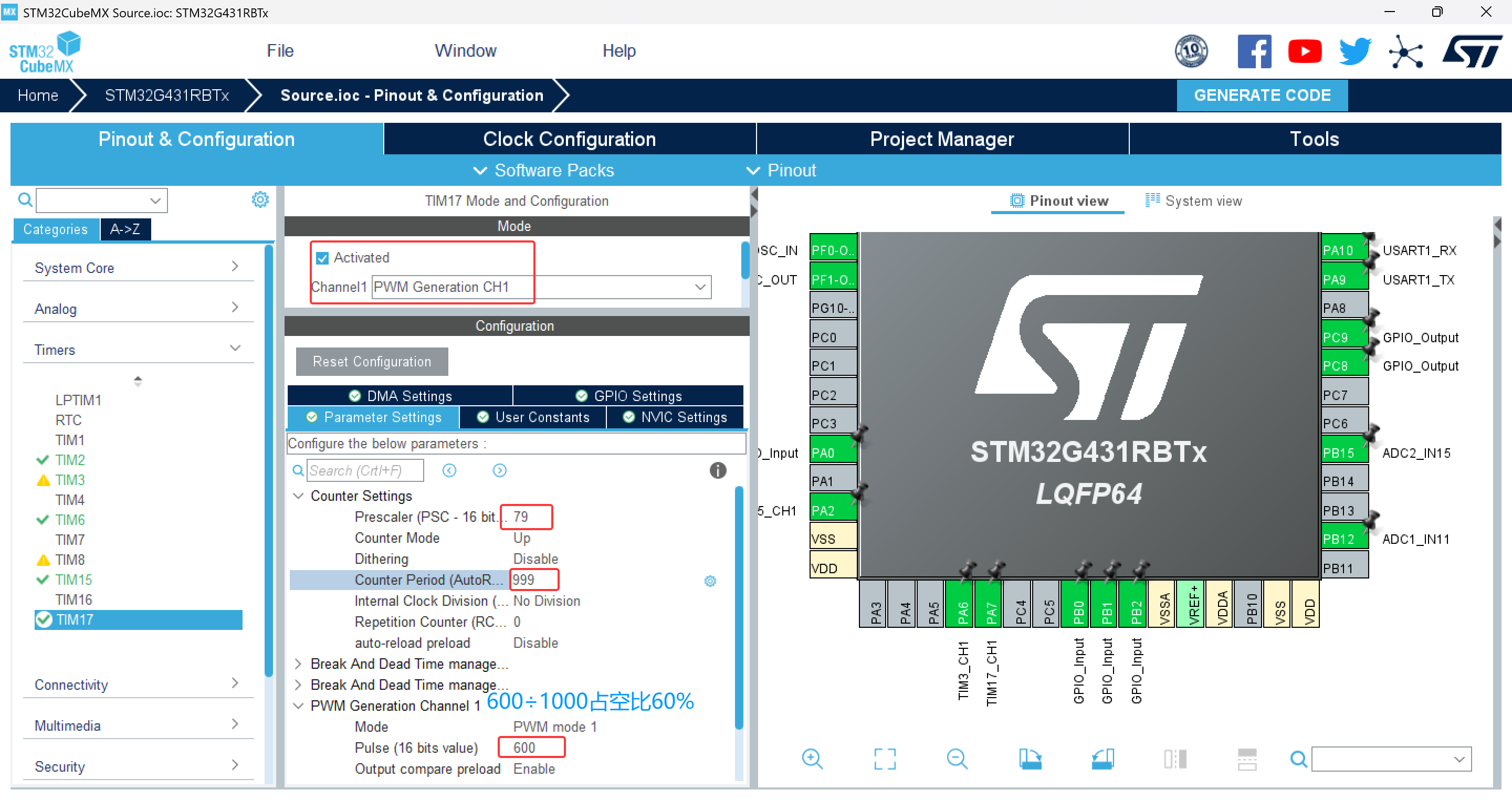This screenshot has height=800, width=1512.
Task: Expand Analog category
Action: 138,309
